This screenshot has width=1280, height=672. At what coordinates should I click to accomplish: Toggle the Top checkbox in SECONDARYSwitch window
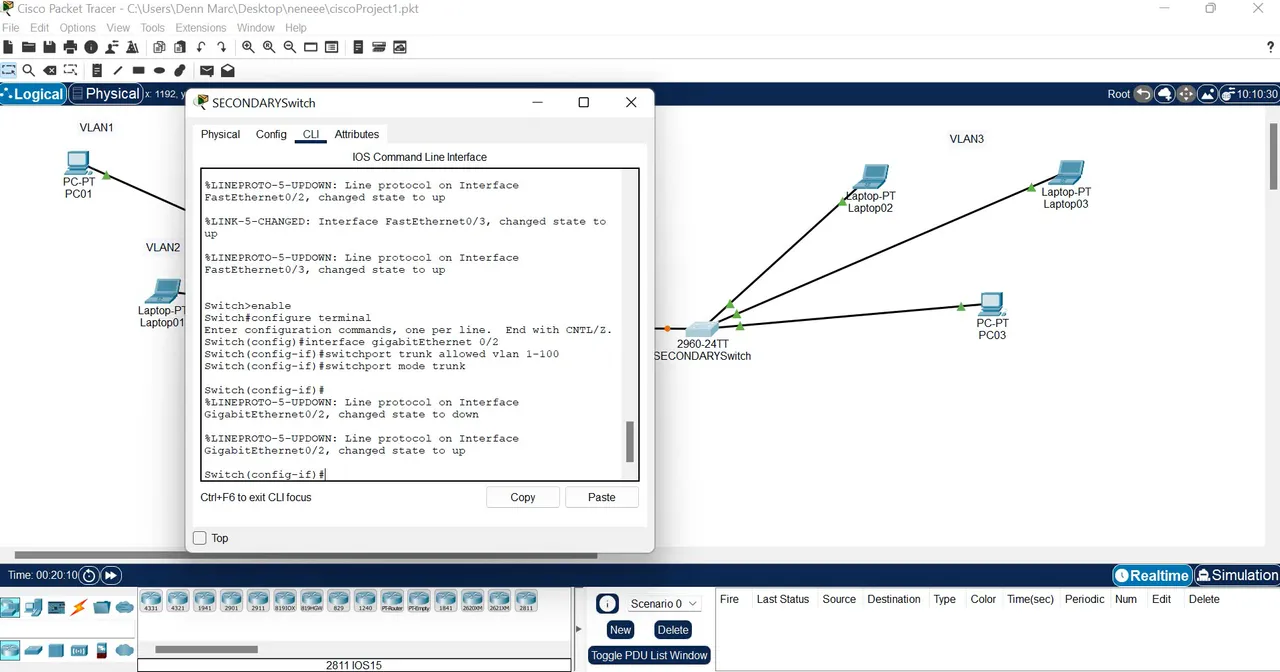click(199, 538)
